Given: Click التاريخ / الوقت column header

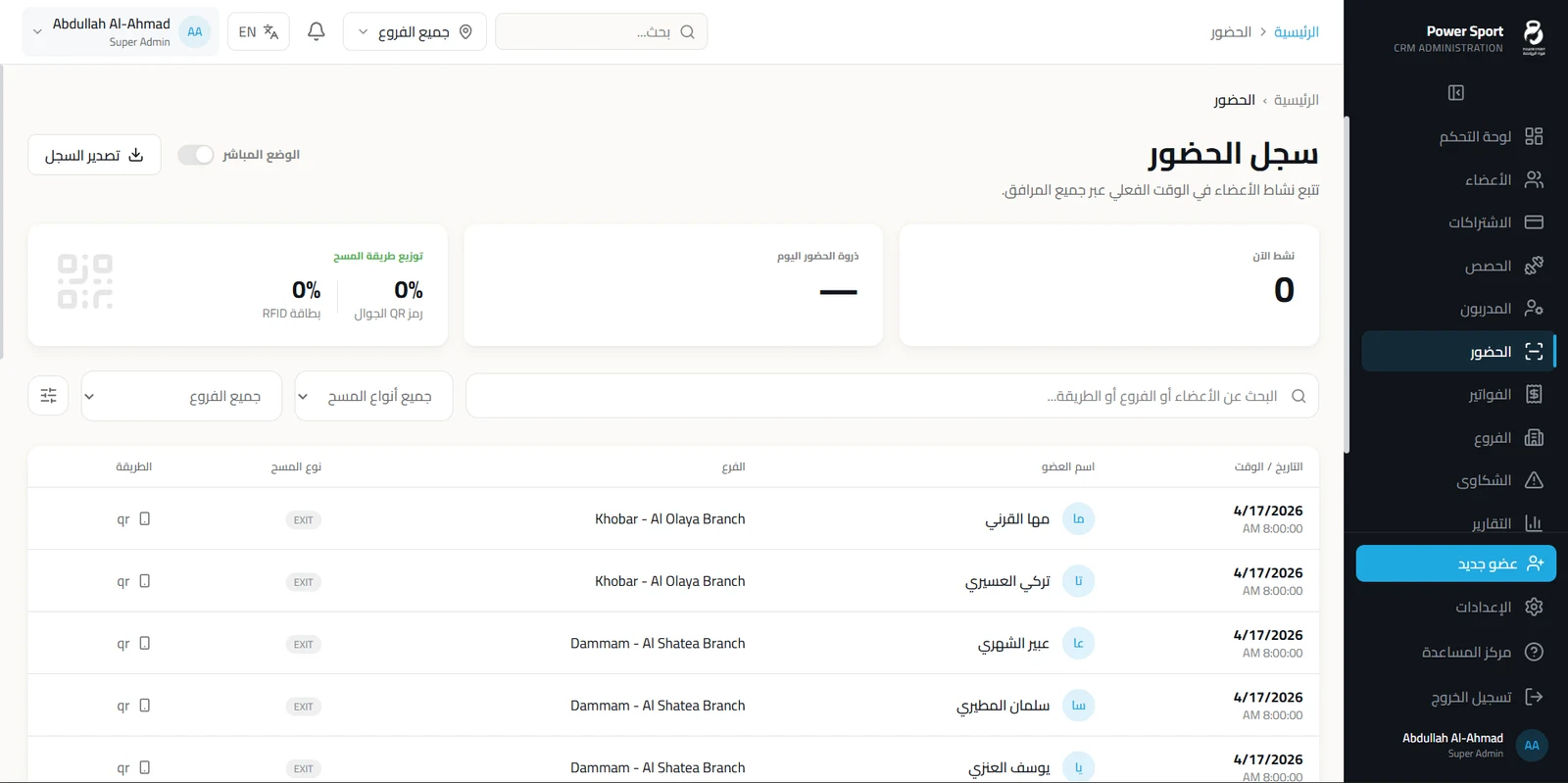Looking at the screenshot, I should coord(1268,466).
